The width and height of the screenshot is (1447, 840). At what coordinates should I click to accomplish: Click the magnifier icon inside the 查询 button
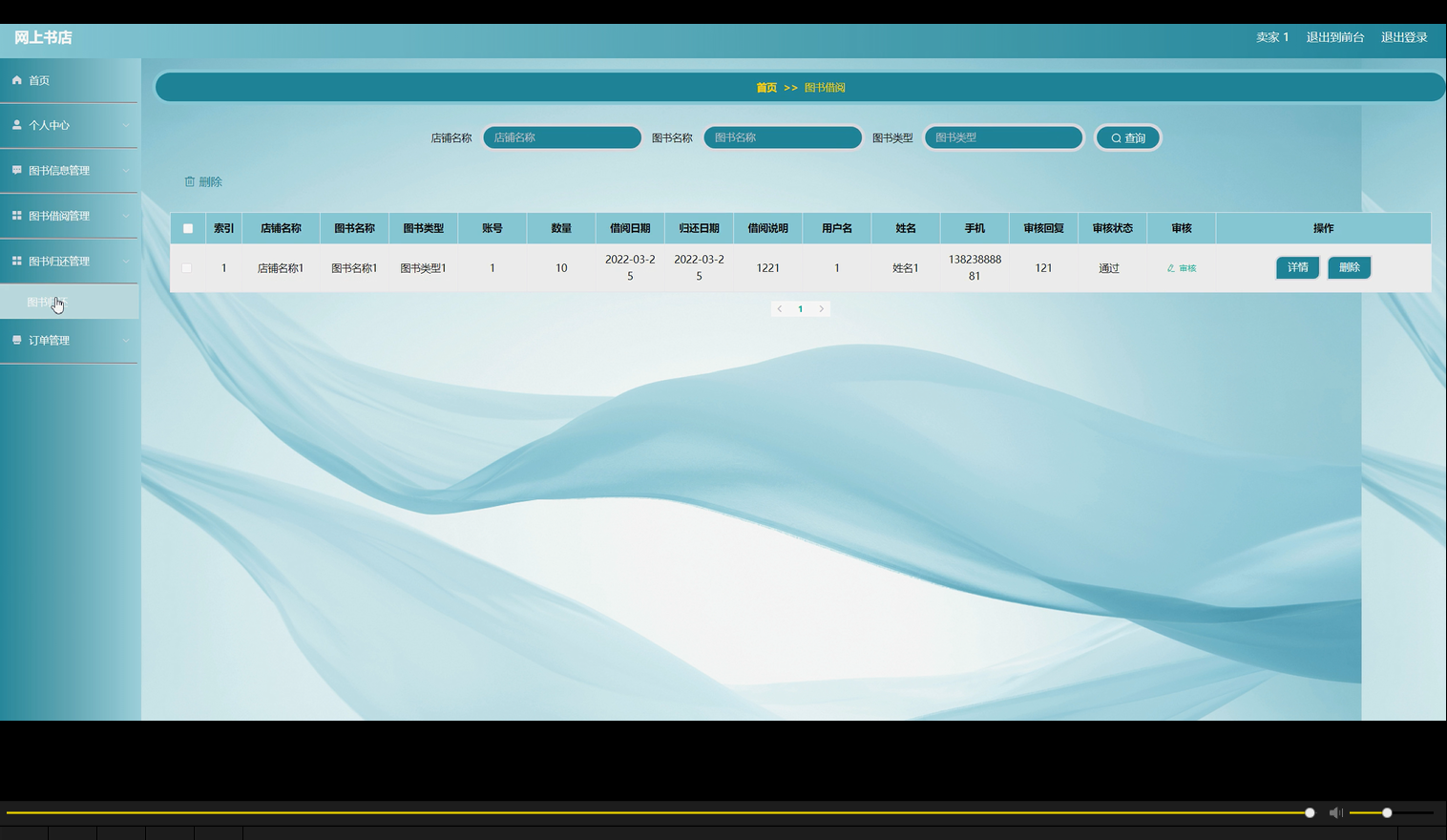point(1115,137)
